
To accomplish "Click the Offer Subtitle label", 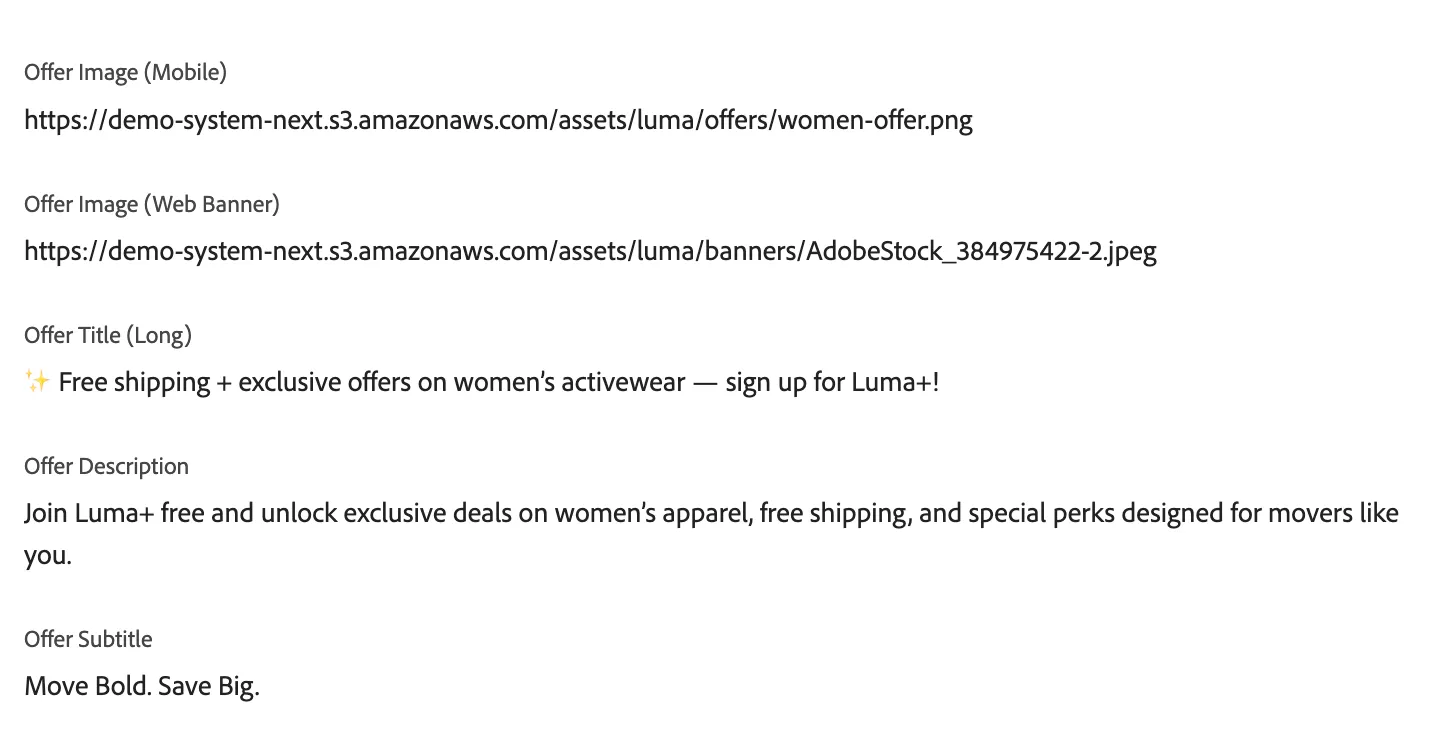I will click(88, 639).
